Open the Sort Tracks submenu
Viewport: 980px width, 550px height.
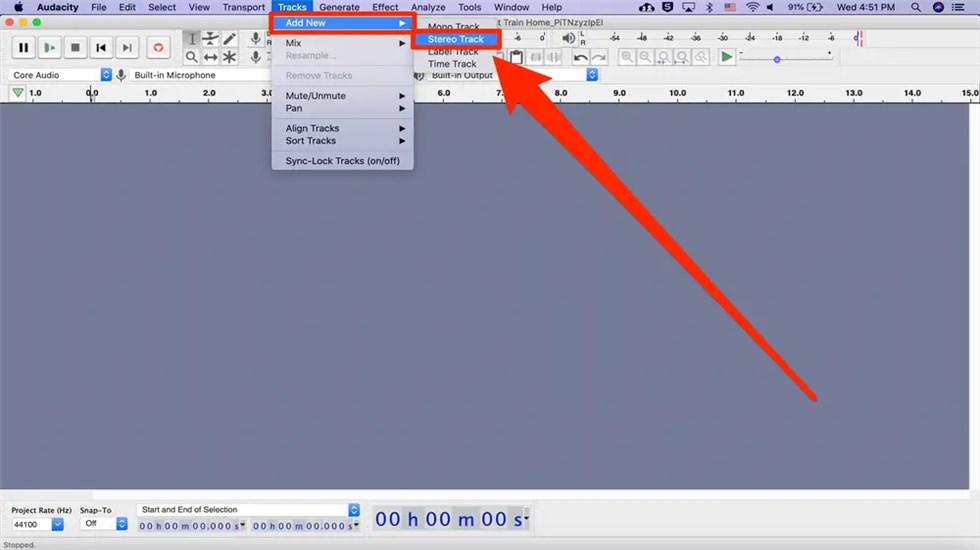(x=342, y=141)
